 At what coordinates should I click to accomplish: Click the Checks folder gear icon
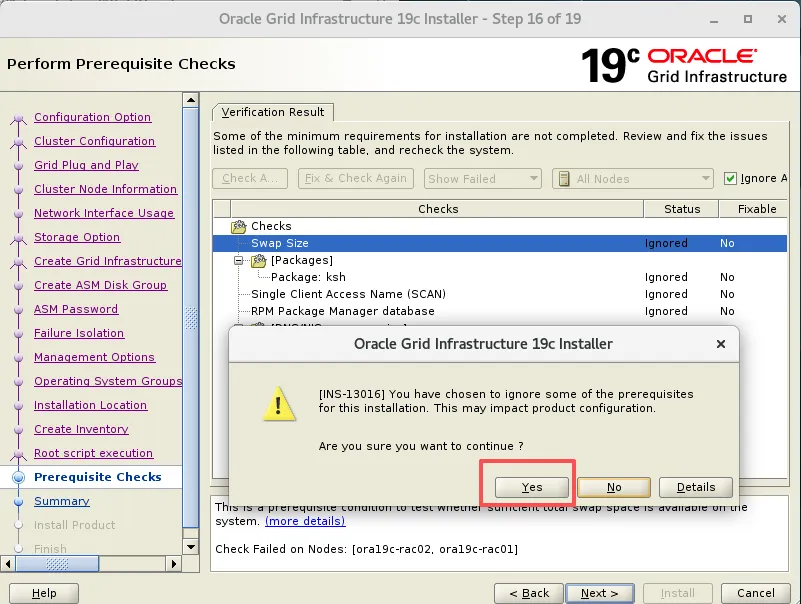click(x=239, y=226)
